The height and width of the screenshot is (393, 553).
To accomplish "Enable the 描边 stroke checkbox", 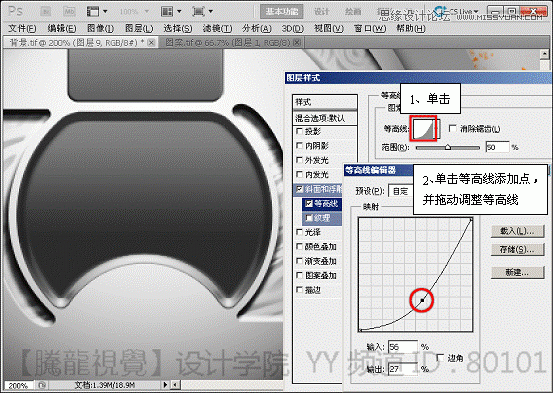I will [x=299, y=290].
